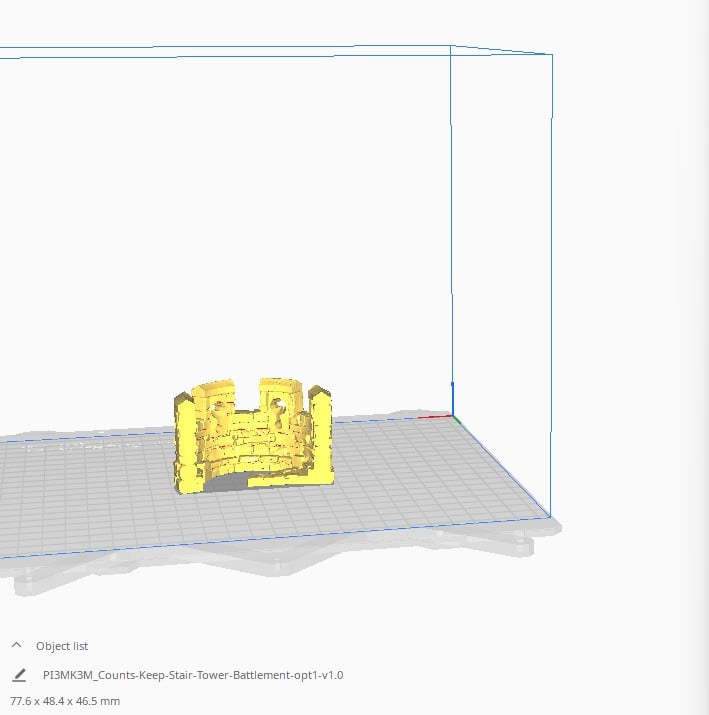Click the pencil rename icon
This screenshot has width=709, height=715.
[19, 675]
